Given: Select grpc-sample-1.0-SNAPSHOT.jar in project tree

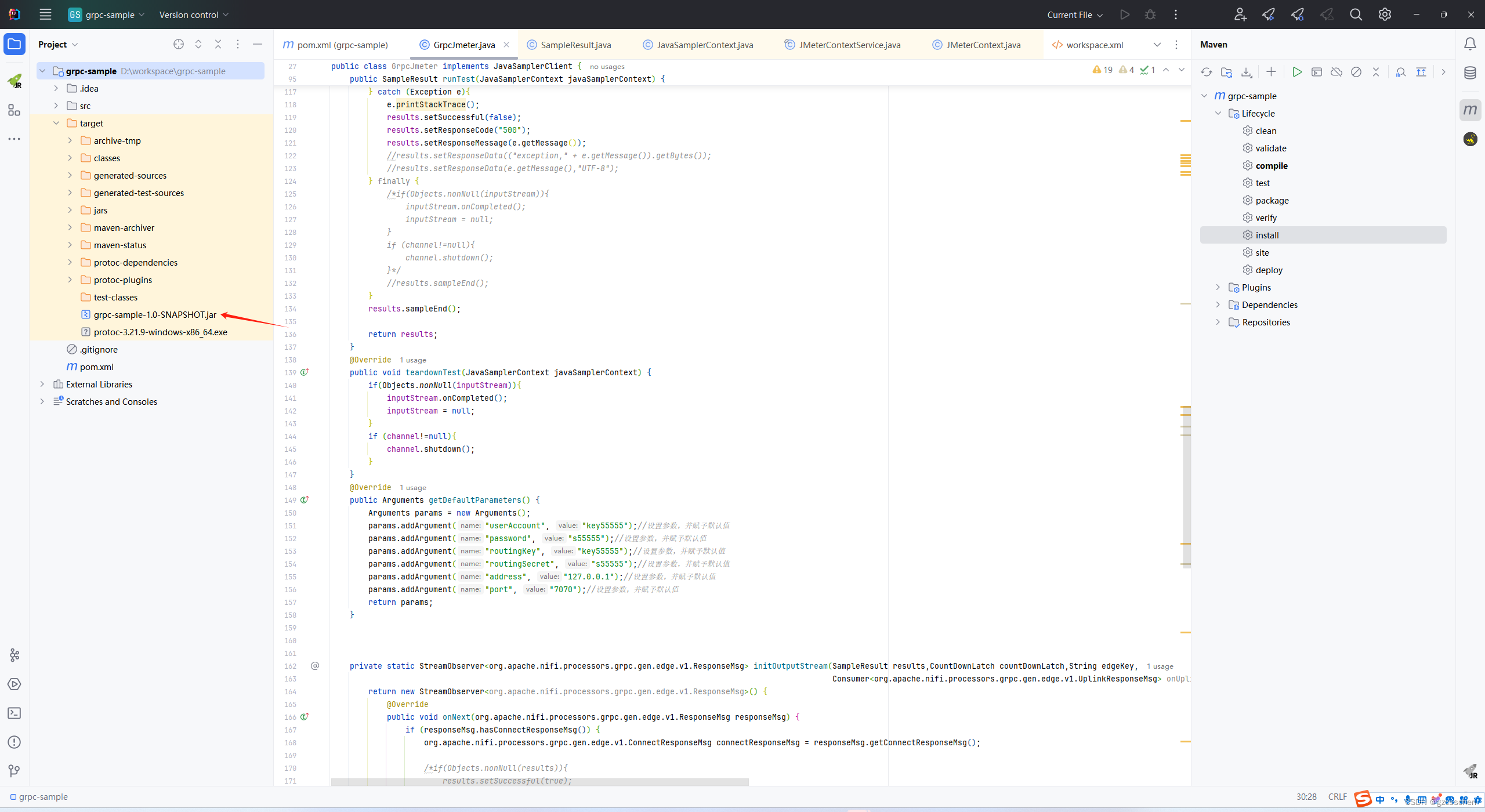Looking at the screenshot, I should [x=155, y=314].
